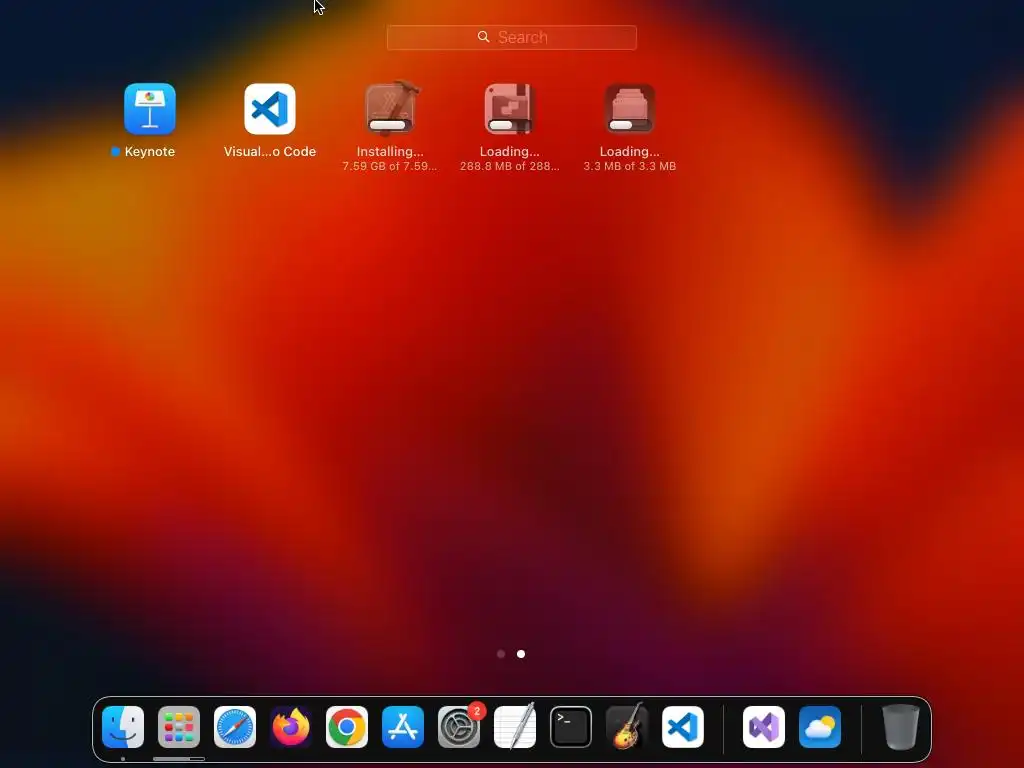Click Launchpad icon in the Dock
The width and height of the screenshot is (1024, 768).
click(x=179, y=727)
